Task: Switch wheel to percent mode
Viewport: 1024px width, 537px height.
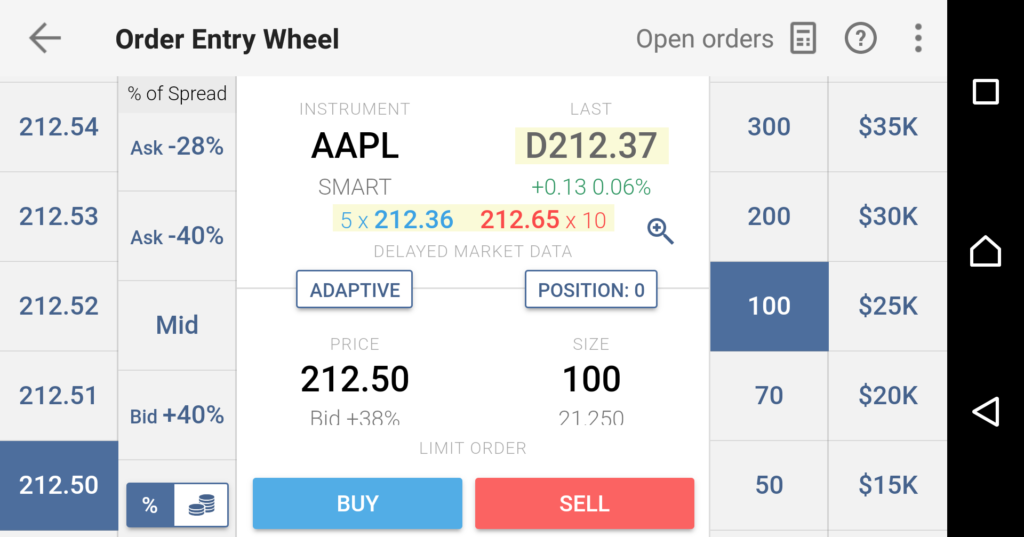Action: pyautogui.click(x=150, y=506)
